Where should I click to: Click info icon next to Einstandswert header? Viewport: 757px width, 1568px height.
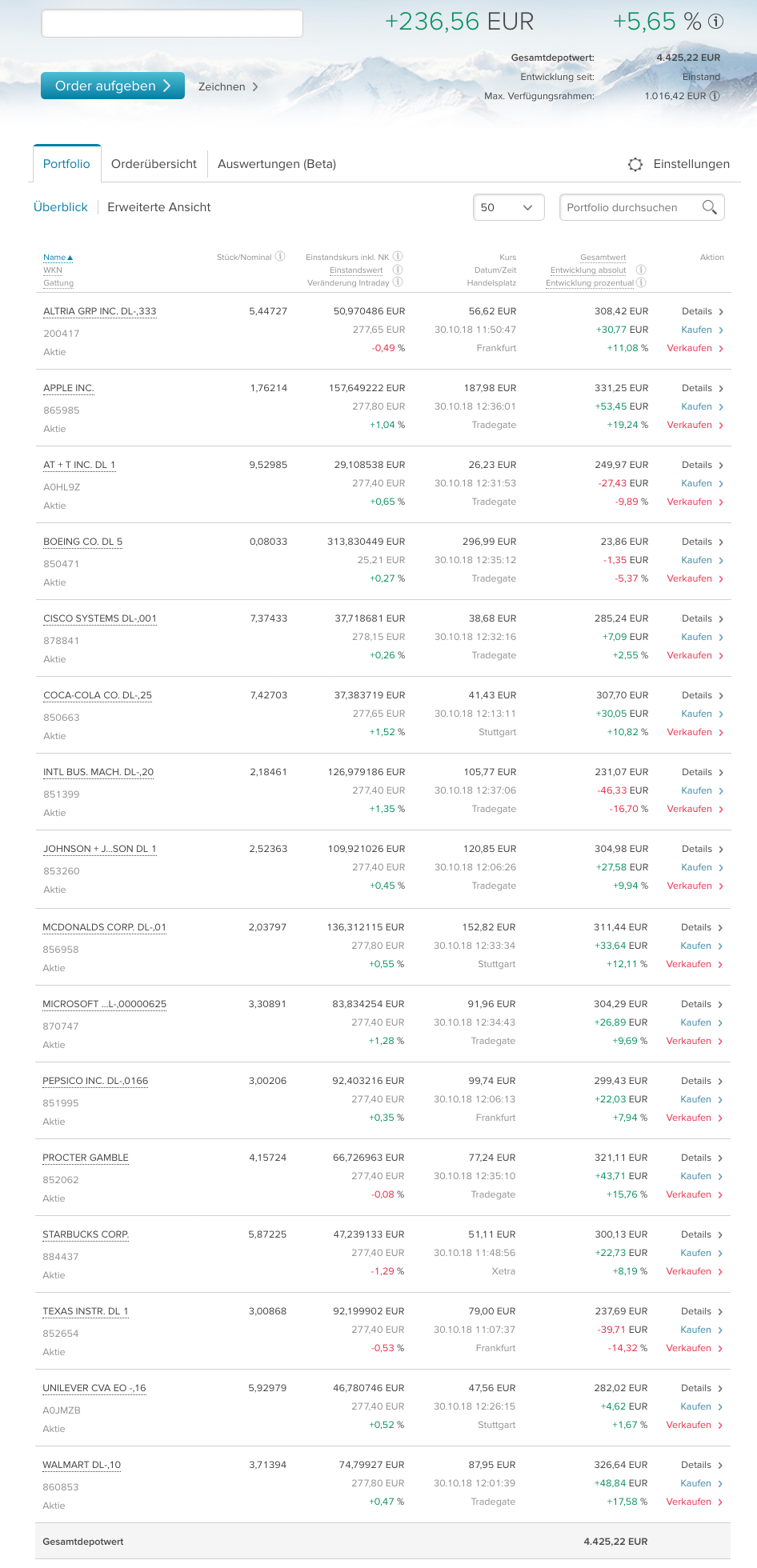[x=398, y=270]
